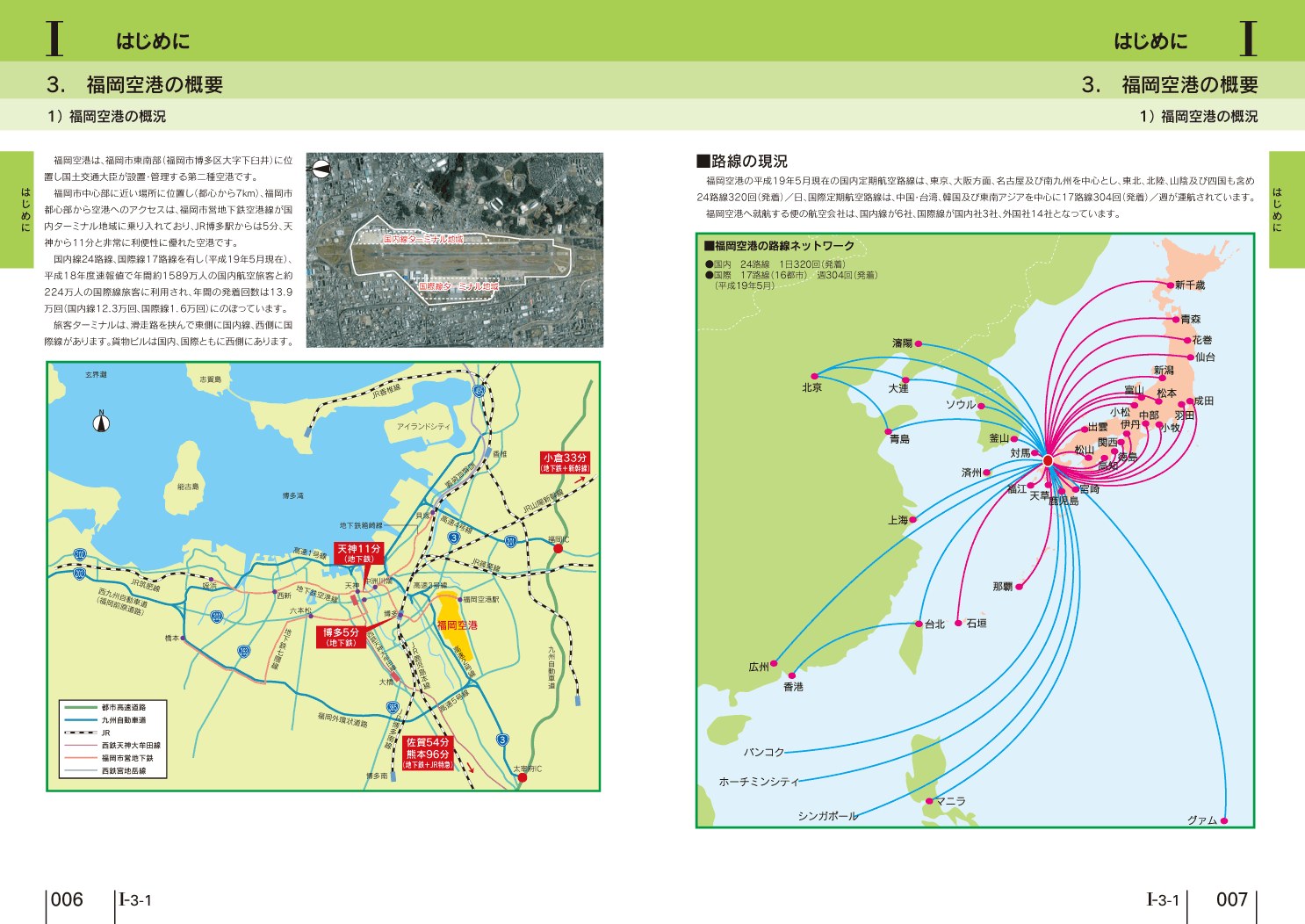Click the yellow 福岡空港 area label on map

coord(458,625)
